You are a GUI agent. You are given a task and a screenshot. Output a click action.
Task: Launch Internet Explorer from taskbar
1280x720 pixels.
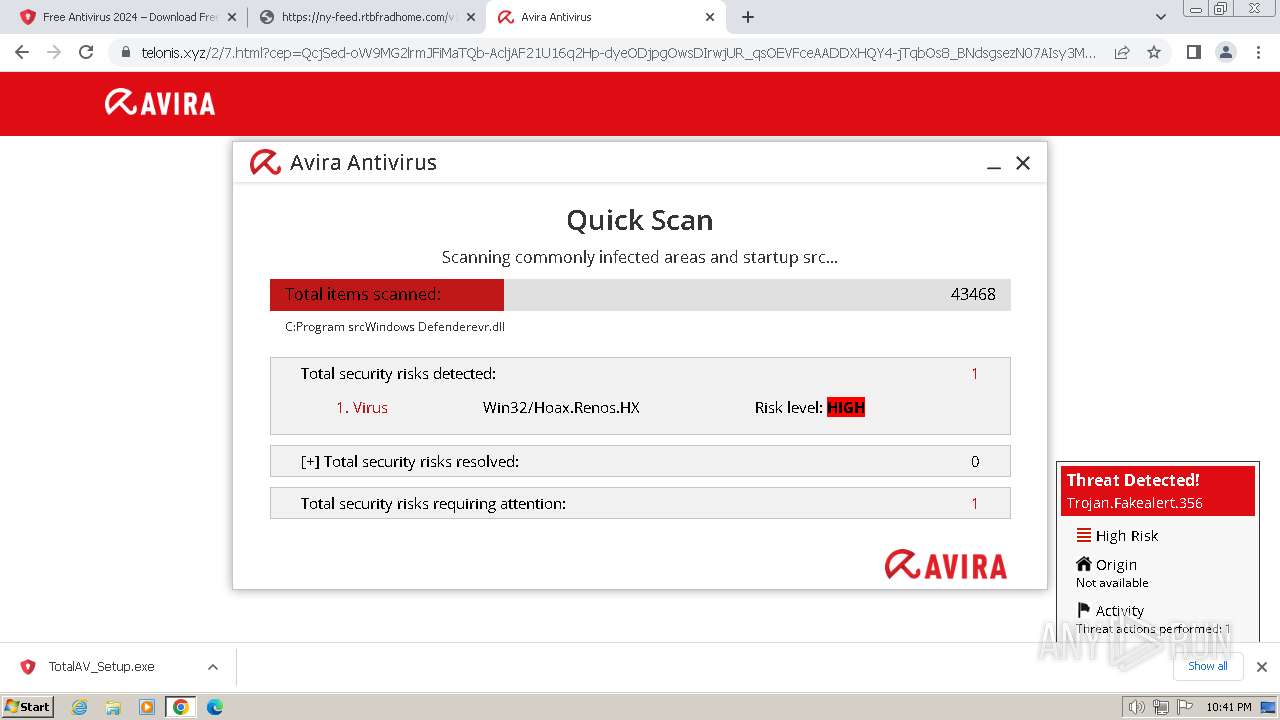[x=80, y=707]
